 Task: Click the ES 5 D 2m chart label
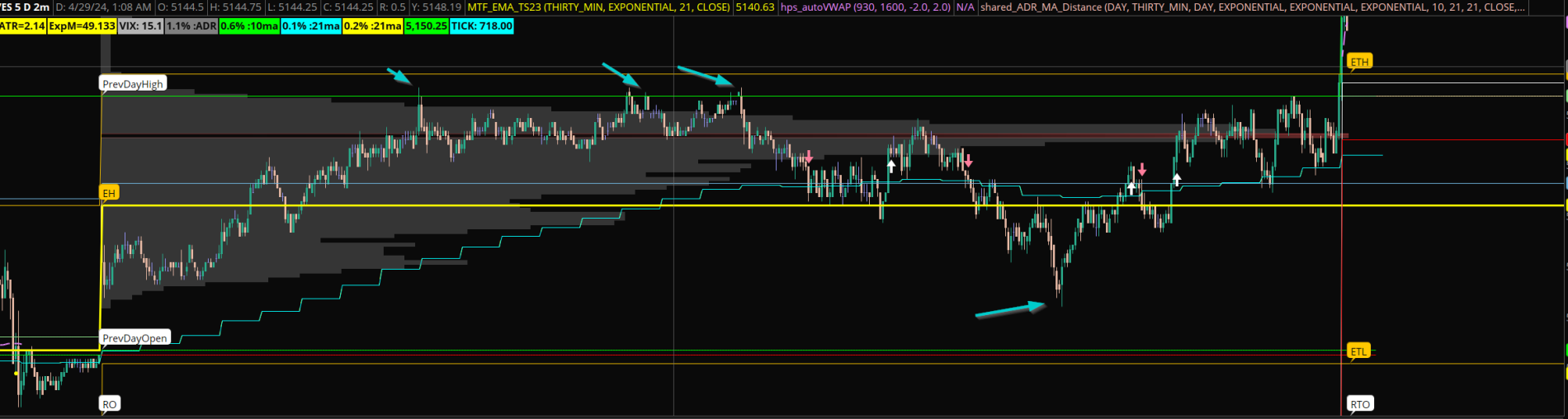click(25, 7)
